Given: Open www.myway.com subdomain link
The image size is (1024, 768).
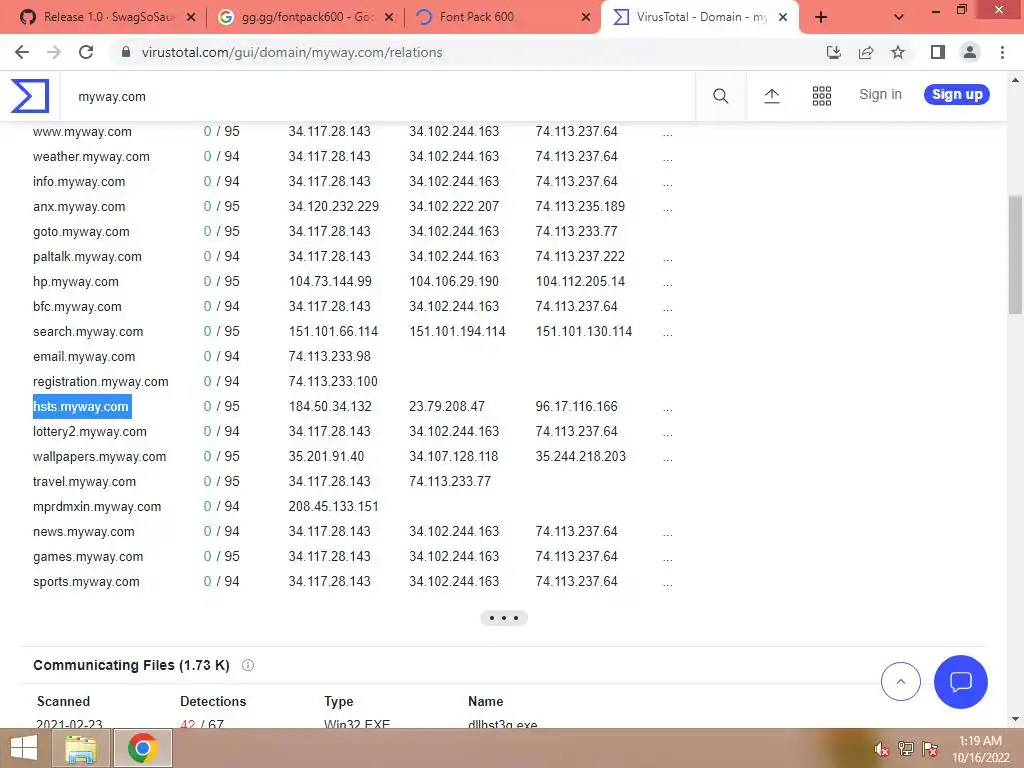Looking at the screenshot, I should pos(82,131).
